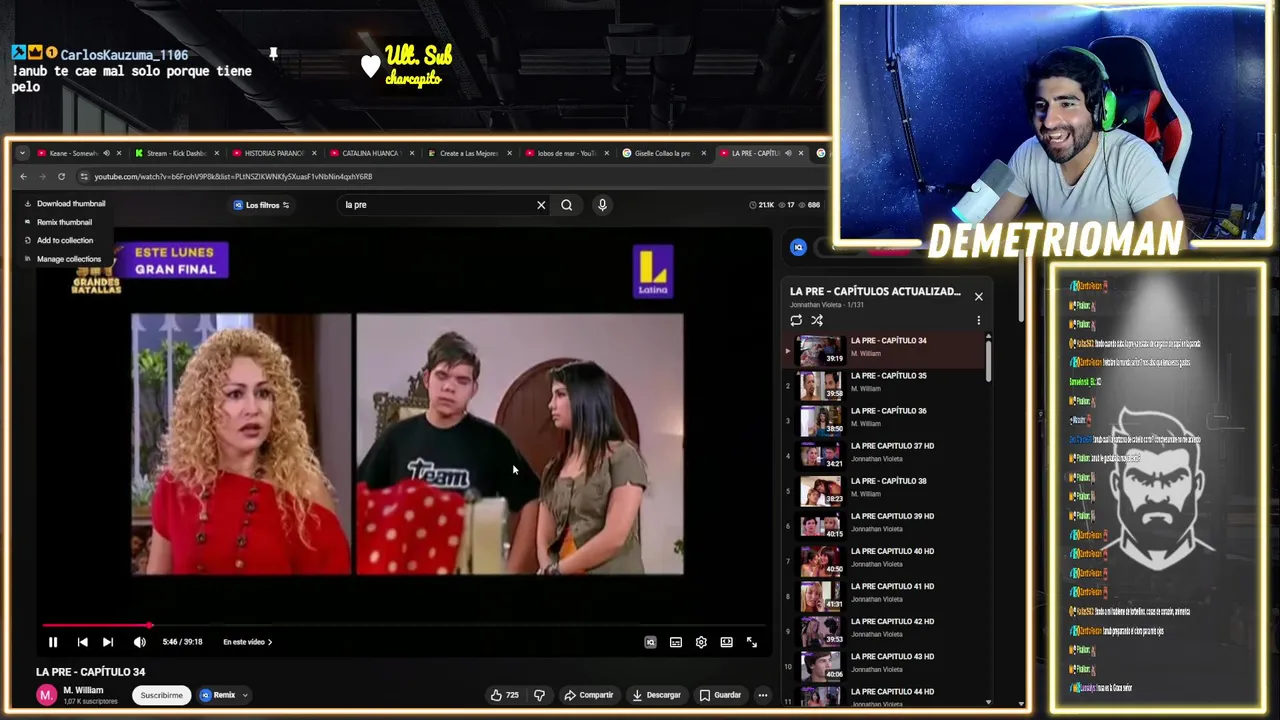Close the LA PRE playlist panel

click(979, 296)
